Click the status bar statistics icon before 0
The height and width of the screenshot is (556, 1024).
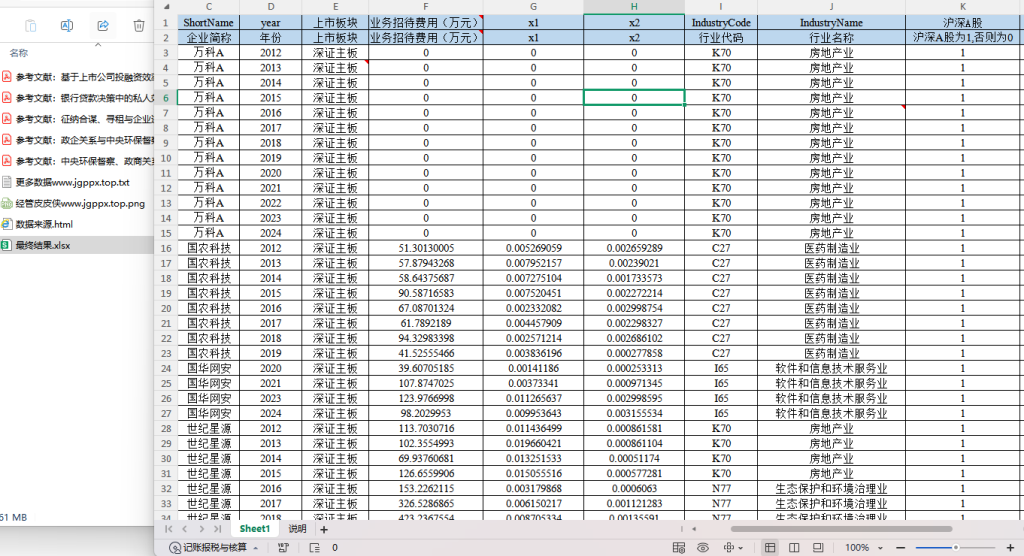tap(315, 548)
